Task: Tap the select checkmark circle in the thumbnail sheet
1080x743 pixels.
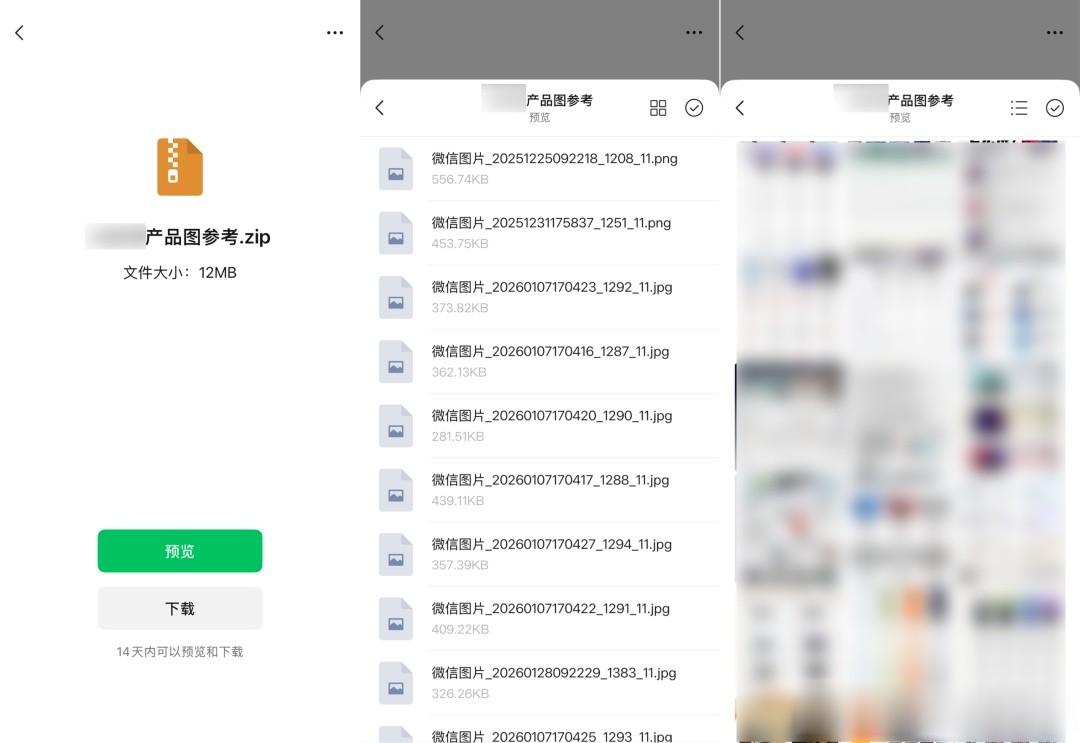Action: point(1055,107)
